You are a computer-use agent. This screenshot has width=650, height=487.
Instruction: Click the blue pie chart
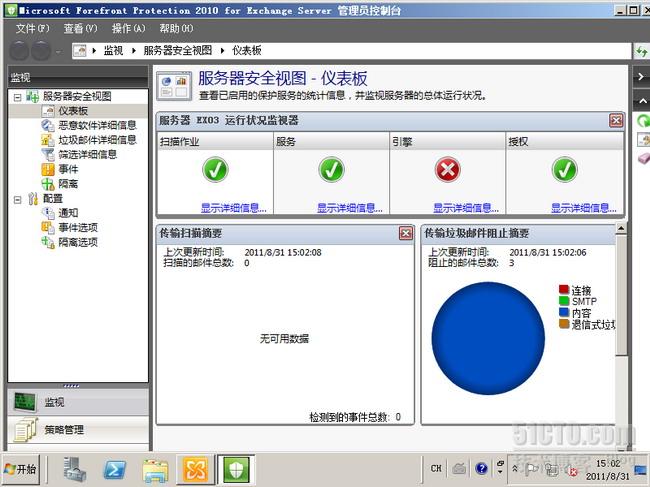pos(488,338)
